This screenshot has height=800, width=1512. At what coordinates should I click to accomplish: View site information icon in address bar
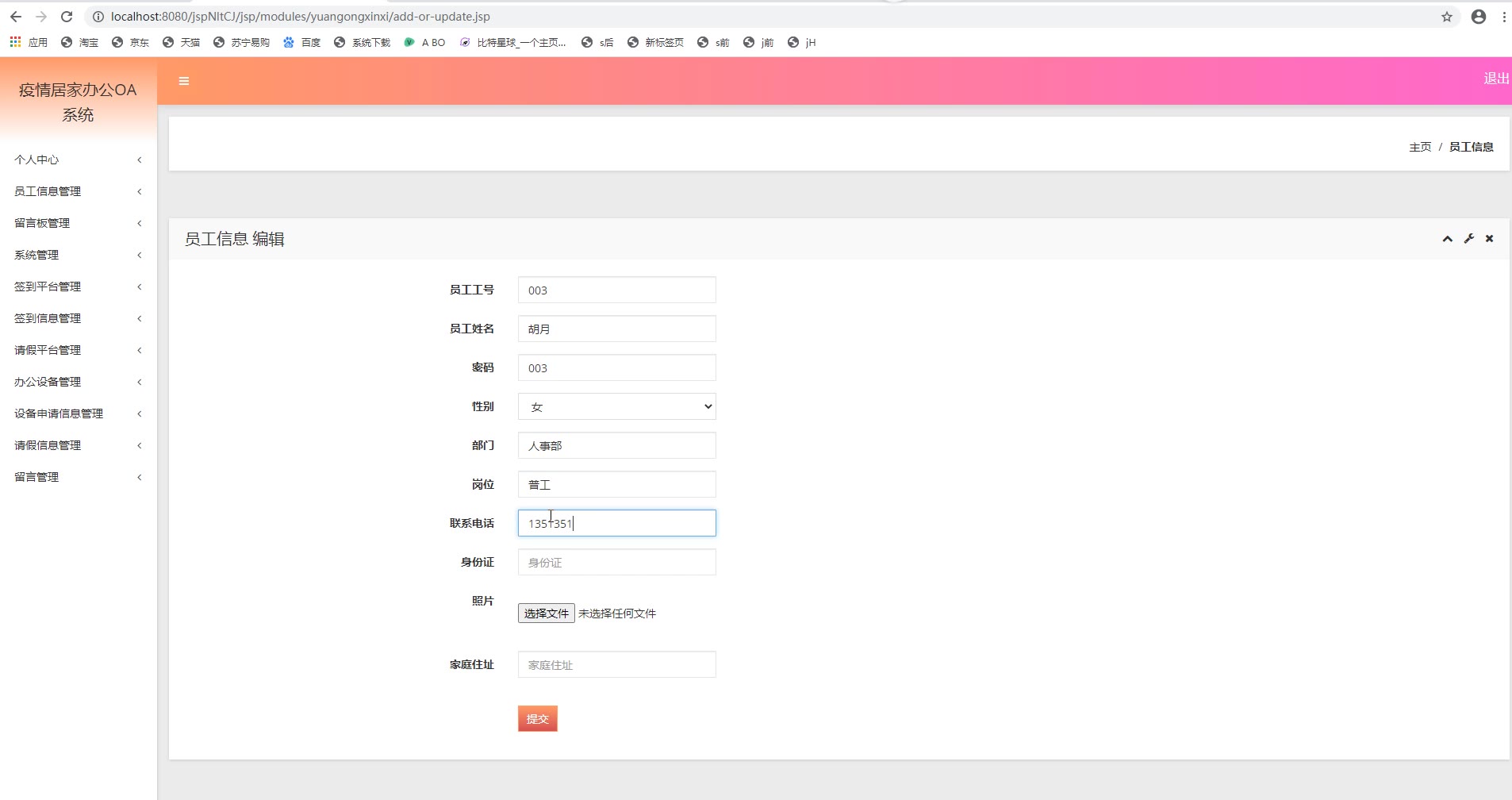click(98, 17)
